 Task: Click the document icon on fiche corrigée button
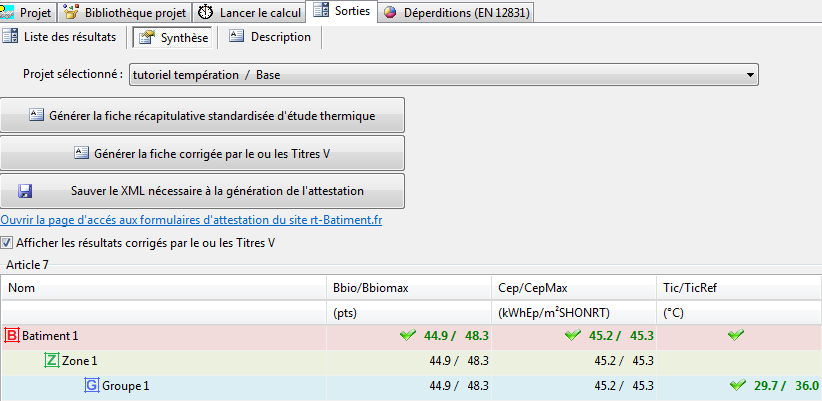tap(82, 153)
